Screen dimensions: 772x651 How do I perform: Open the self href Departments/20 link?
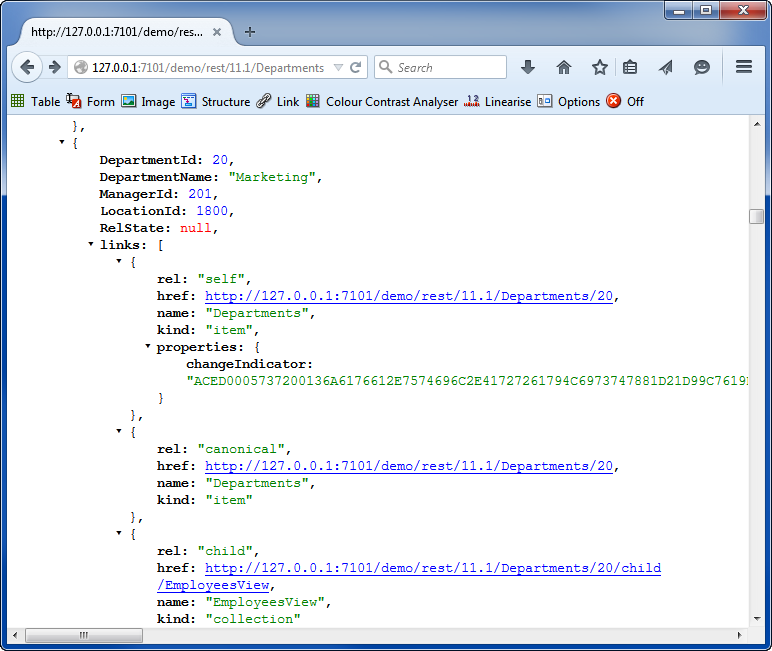[x=409, y=296]
